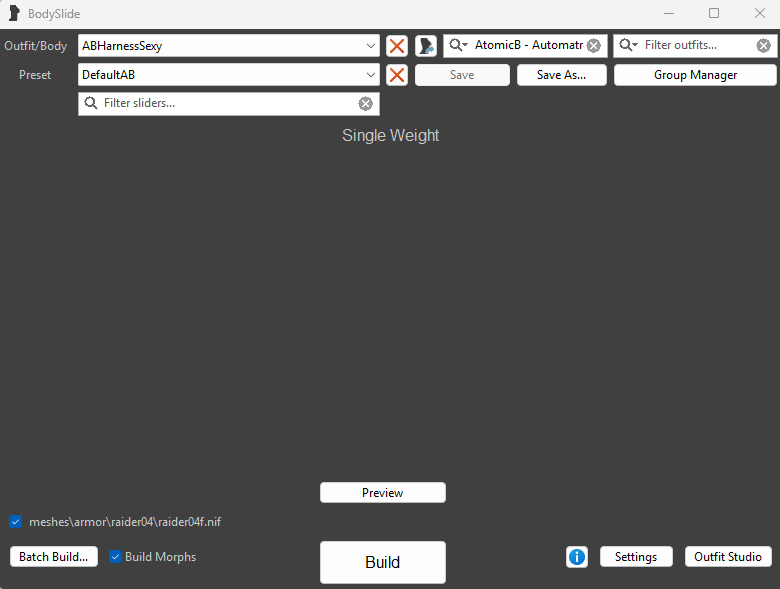Click the greyed Save button
This screenshot has height=589, width=780.
click(462, 75)
